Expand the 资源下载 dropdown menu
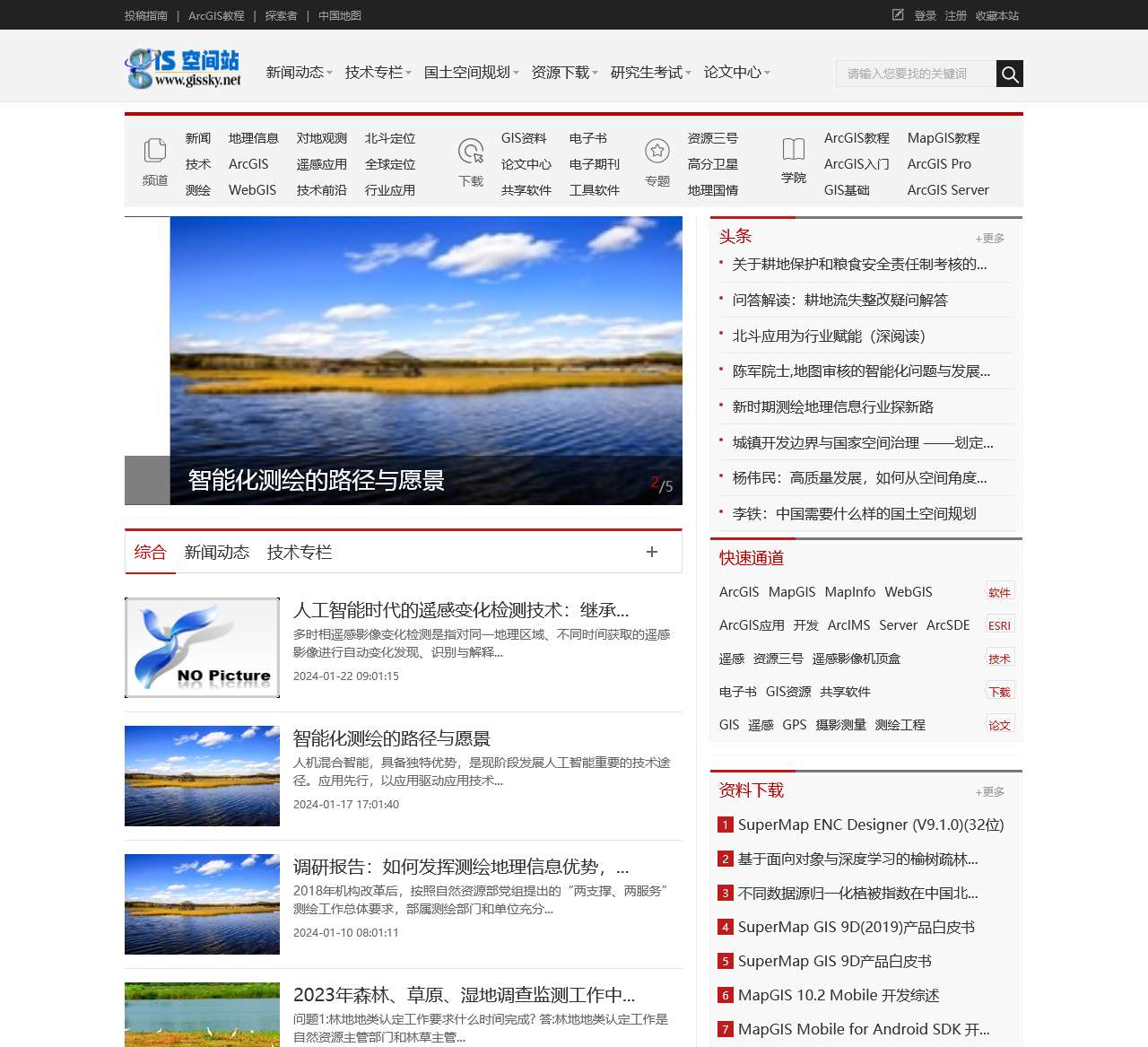1148x1047 pixels. 561,73
